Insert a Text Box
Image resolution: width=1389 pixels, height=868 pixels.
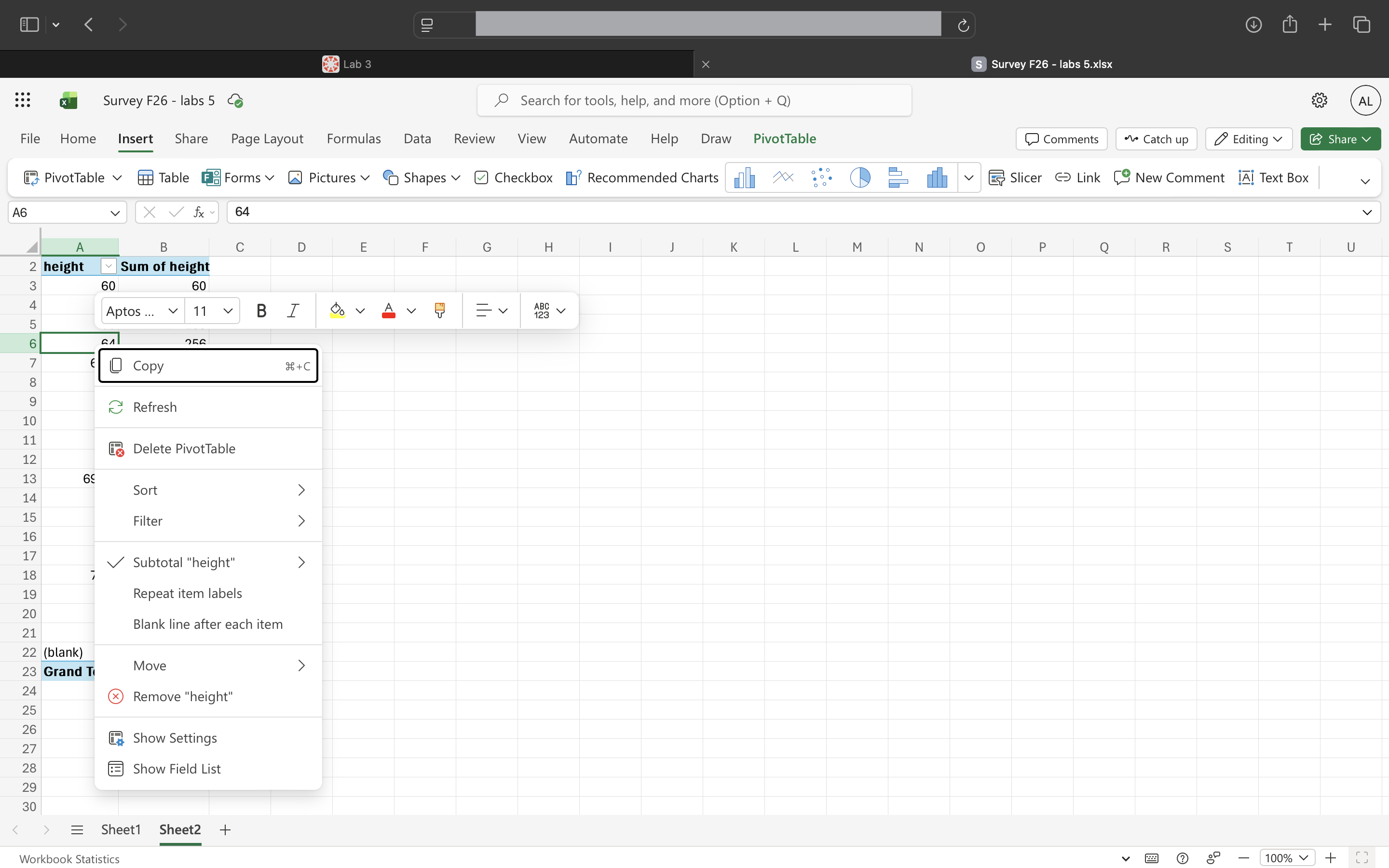tap(1273, 178)
